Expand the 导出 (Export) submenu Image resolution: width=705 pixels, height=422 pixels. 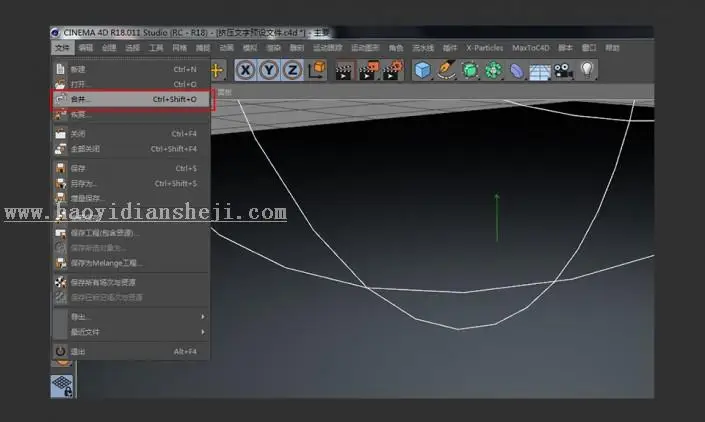click(x=131, y=317)
